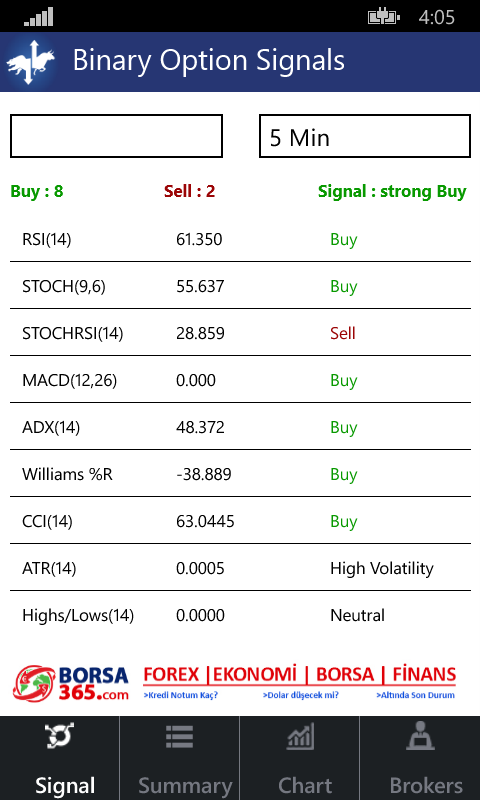
Task: Switch to the Brokers tab label
Action: coord(426,786)
